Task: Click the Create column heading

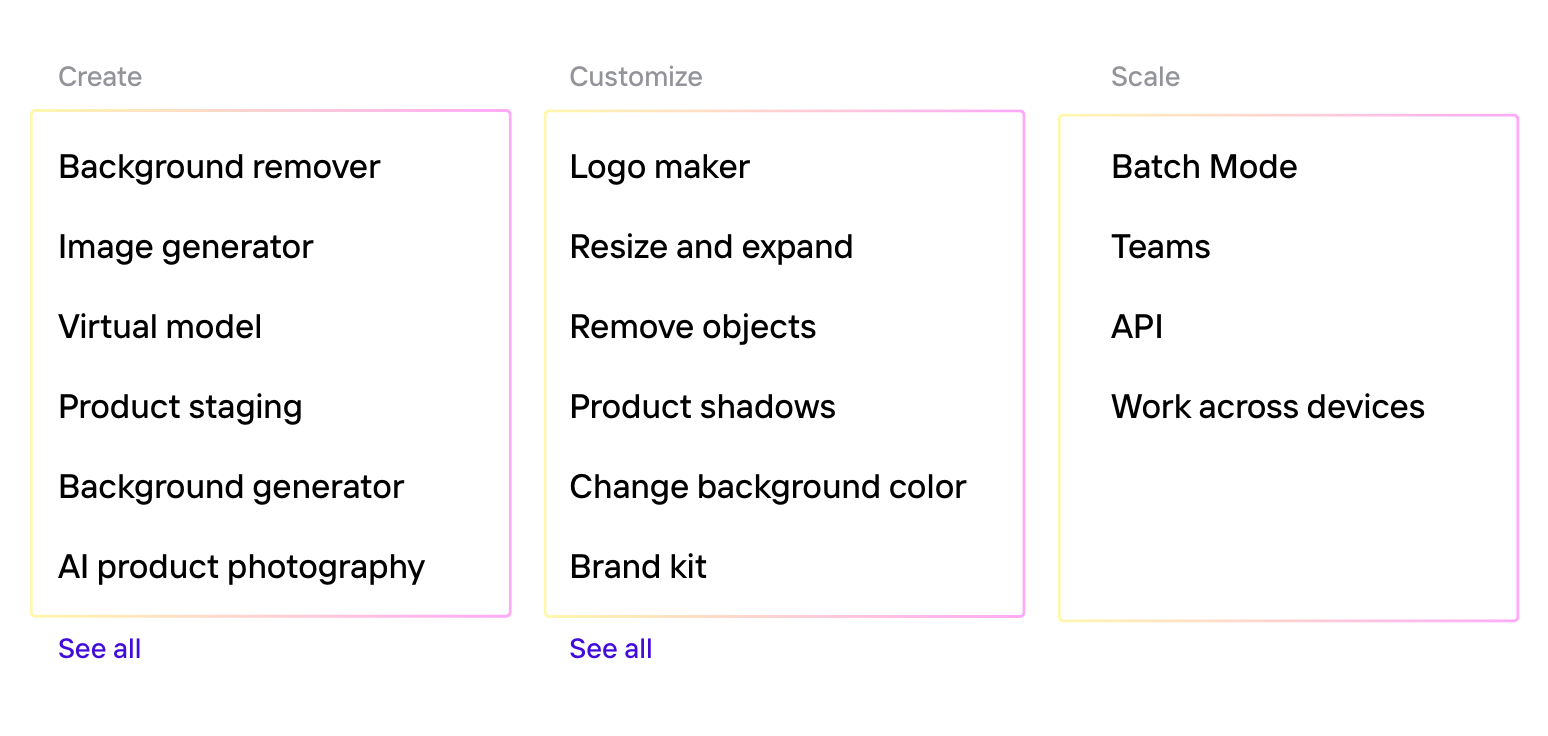Action: (x=100, y=77)
